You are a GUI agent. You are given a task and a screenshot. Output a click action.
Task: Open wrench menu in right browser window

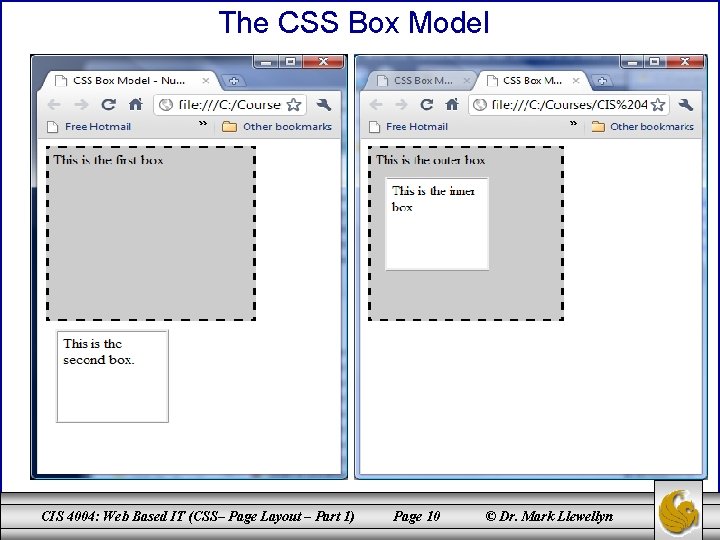[x=686, y=105]
